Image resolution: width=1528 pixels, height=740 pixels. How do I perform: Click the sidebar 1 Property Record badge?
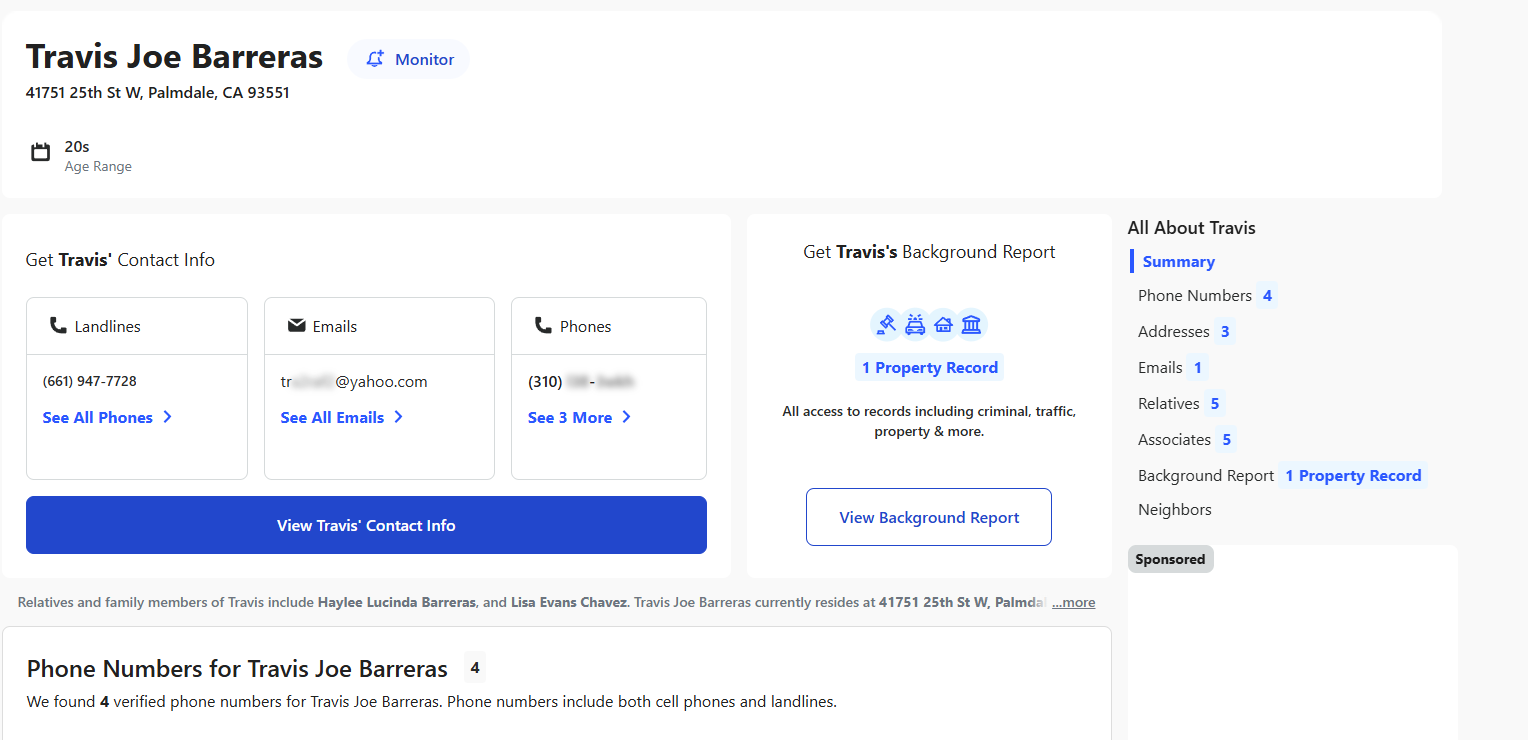1353,476
